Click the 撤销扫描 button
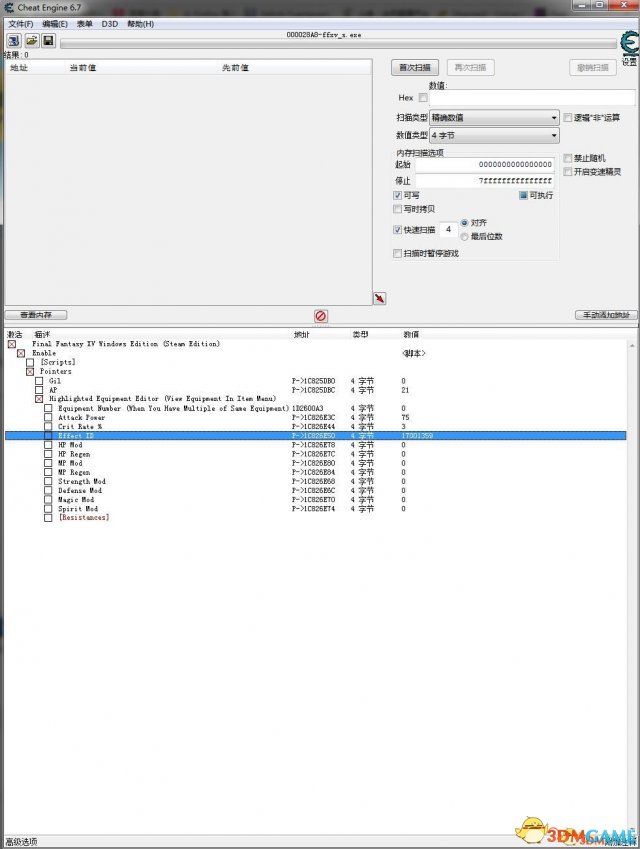This screenshot has height=849, width=640. pyautogui.click(x=593, y=68)
